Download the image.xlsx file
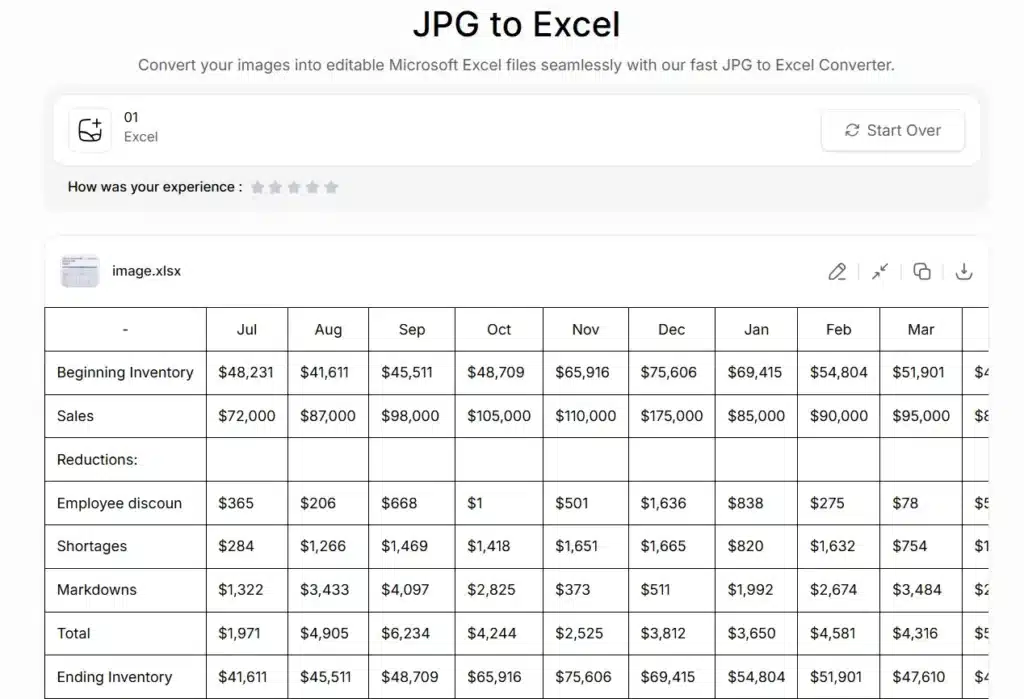Viewport: 1024px width, 699px height. 964,271
